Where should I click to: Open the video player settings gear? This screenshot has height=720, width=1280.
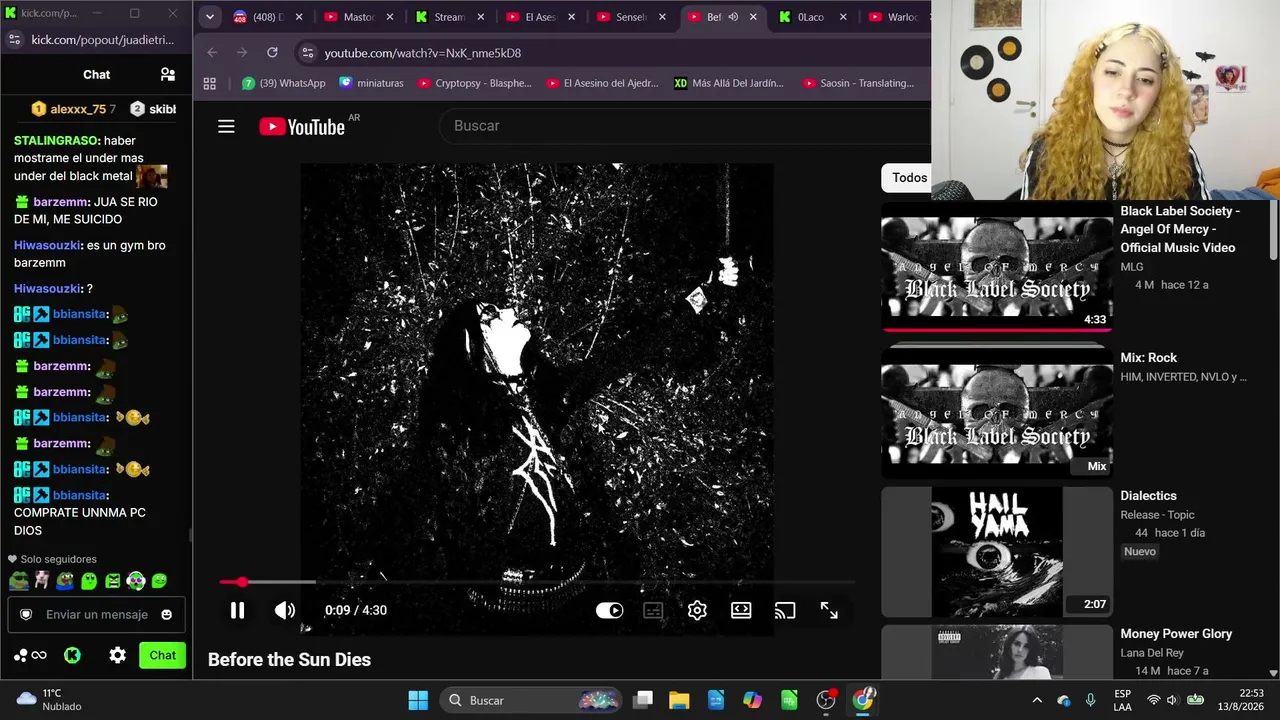pyautogui.click(x=697, y=610)
